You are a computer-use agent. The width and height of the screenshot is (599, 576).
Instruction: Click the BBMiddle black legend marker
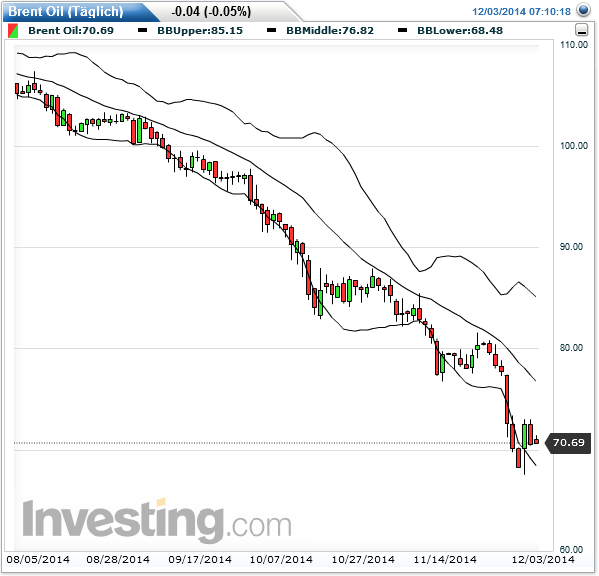tap(271, 30)
